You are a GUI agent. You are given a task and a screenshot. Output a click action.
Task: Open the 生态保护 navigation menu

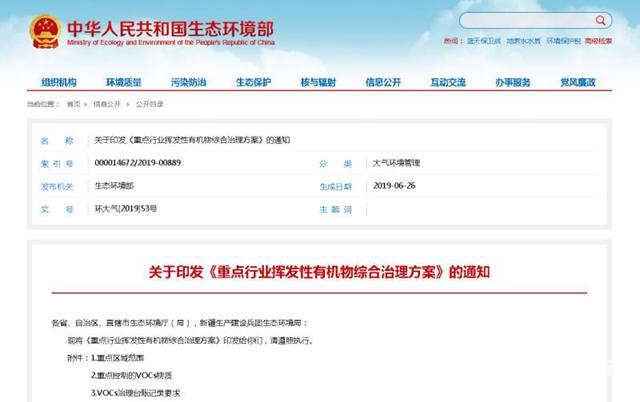pyautogui.click(x=253, y=82)
